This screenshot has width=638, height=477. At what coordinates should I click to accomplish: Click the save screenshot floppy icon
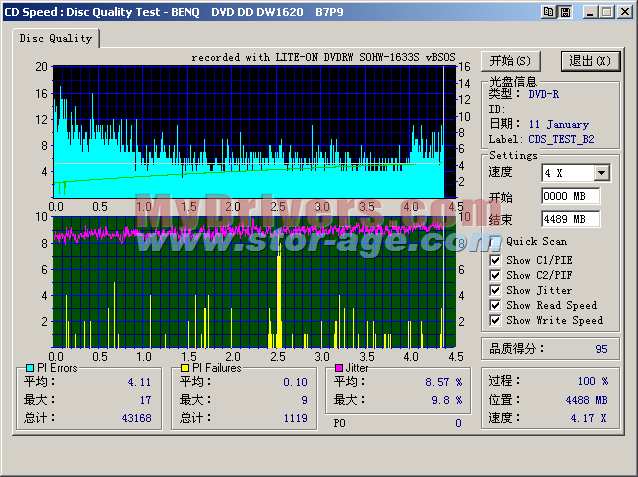point(565,12)
